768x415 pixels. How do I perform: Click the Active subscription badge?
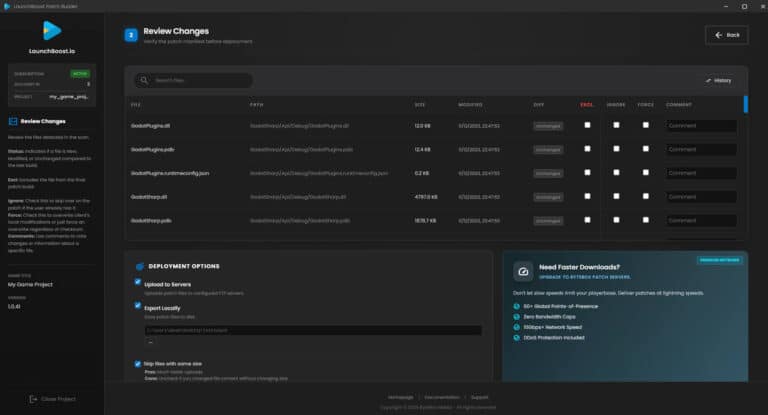tap(80, 74)
